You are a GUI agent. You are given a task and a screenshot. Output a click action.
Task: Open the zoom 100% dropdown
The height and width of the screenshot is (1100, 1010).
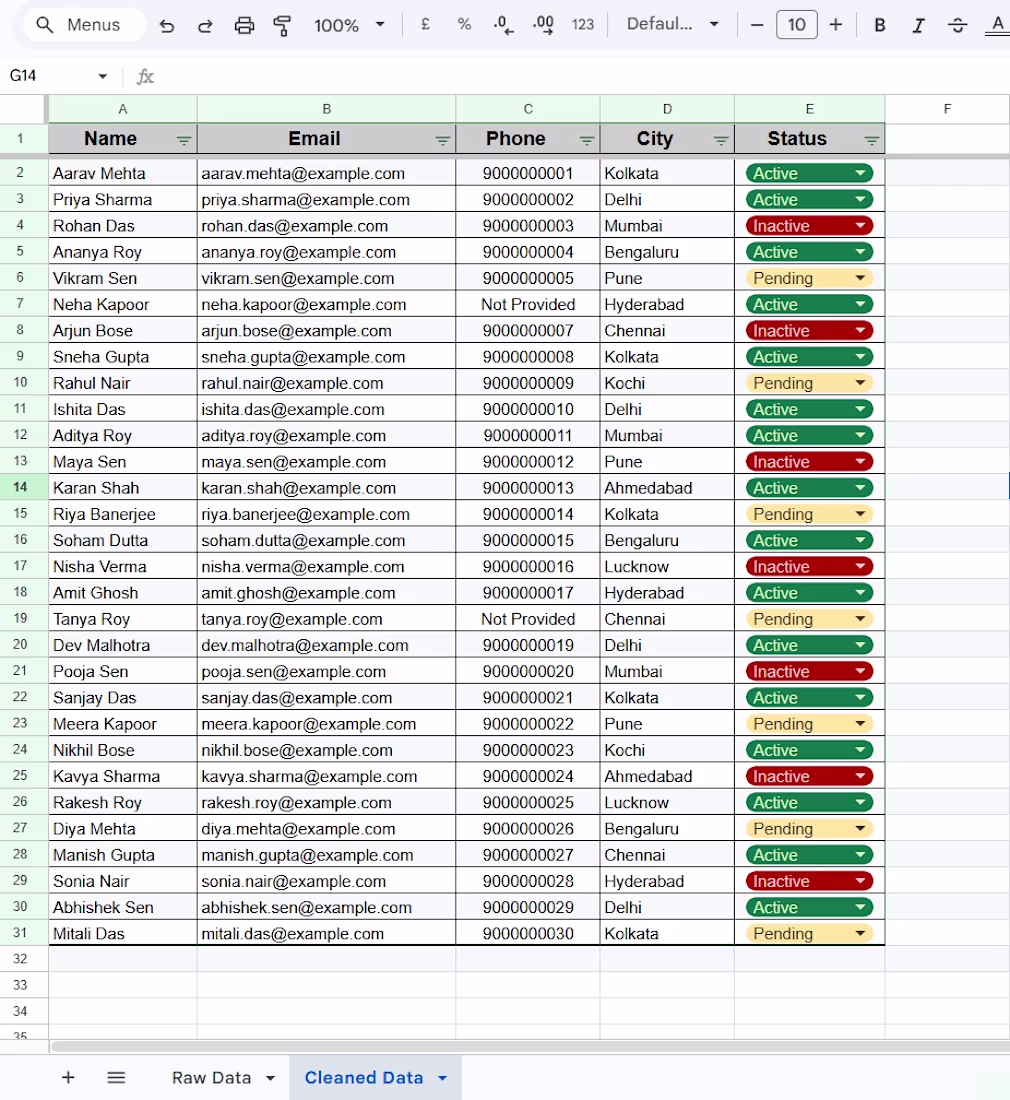[x=349, y=25]
